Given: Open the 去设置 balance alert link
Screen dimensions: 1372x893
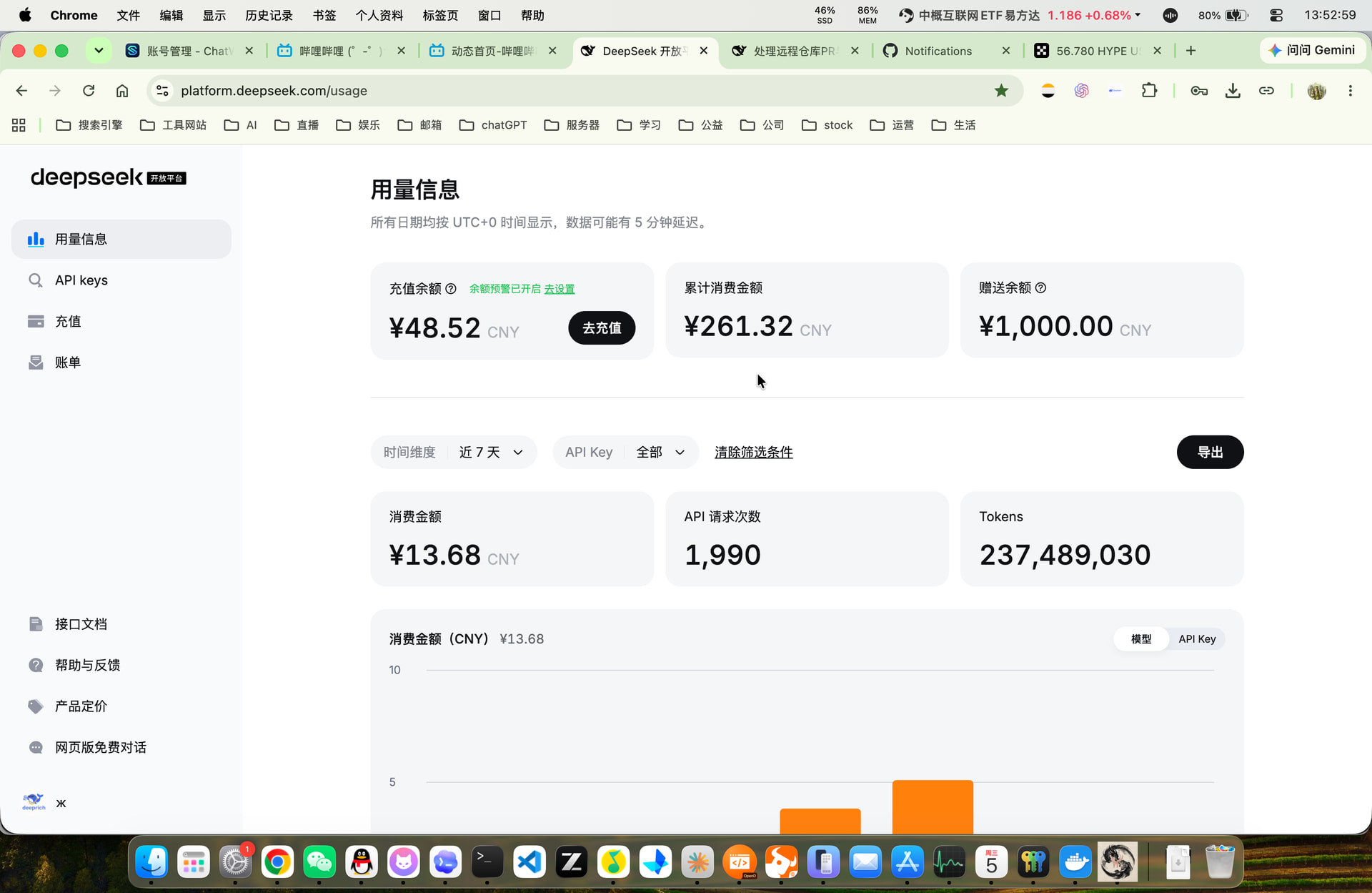Looking at the screenshot, I should (x=560, y=289).
